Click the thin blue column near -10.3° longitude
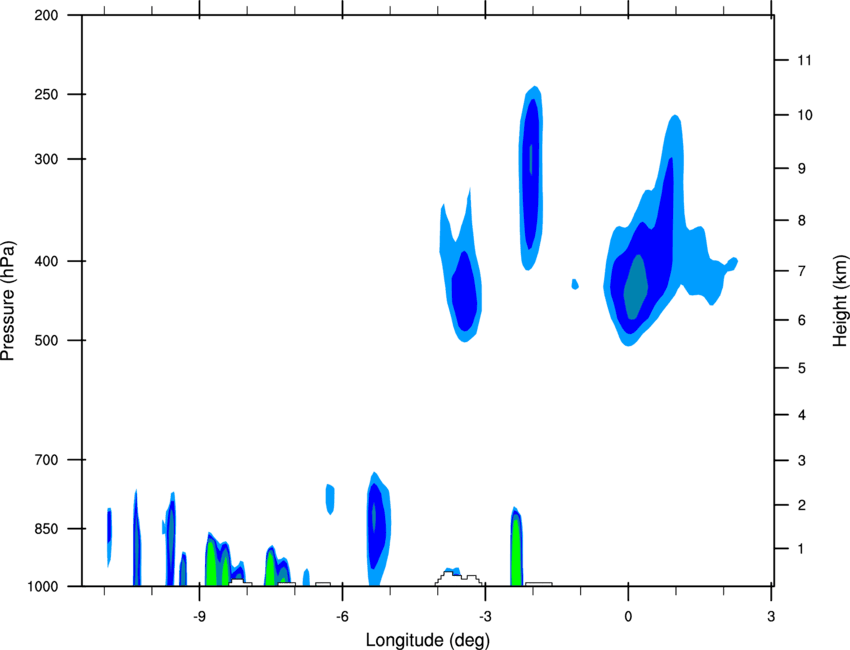The width and height of the screenshot is (850, 650). pyautogui.click(x=137, y=539)
